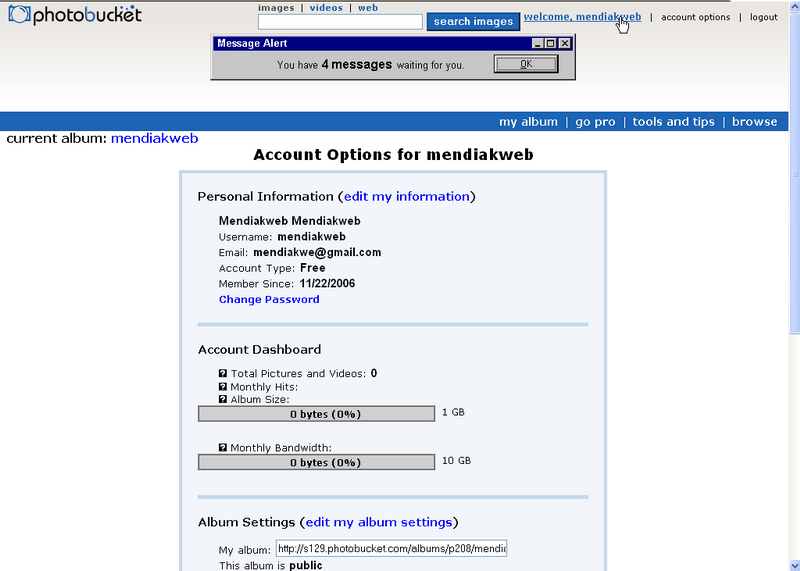This screenshot has width=800, height=571.
Task: Click the Account Dashboard heading
Action: coord(259,350)
